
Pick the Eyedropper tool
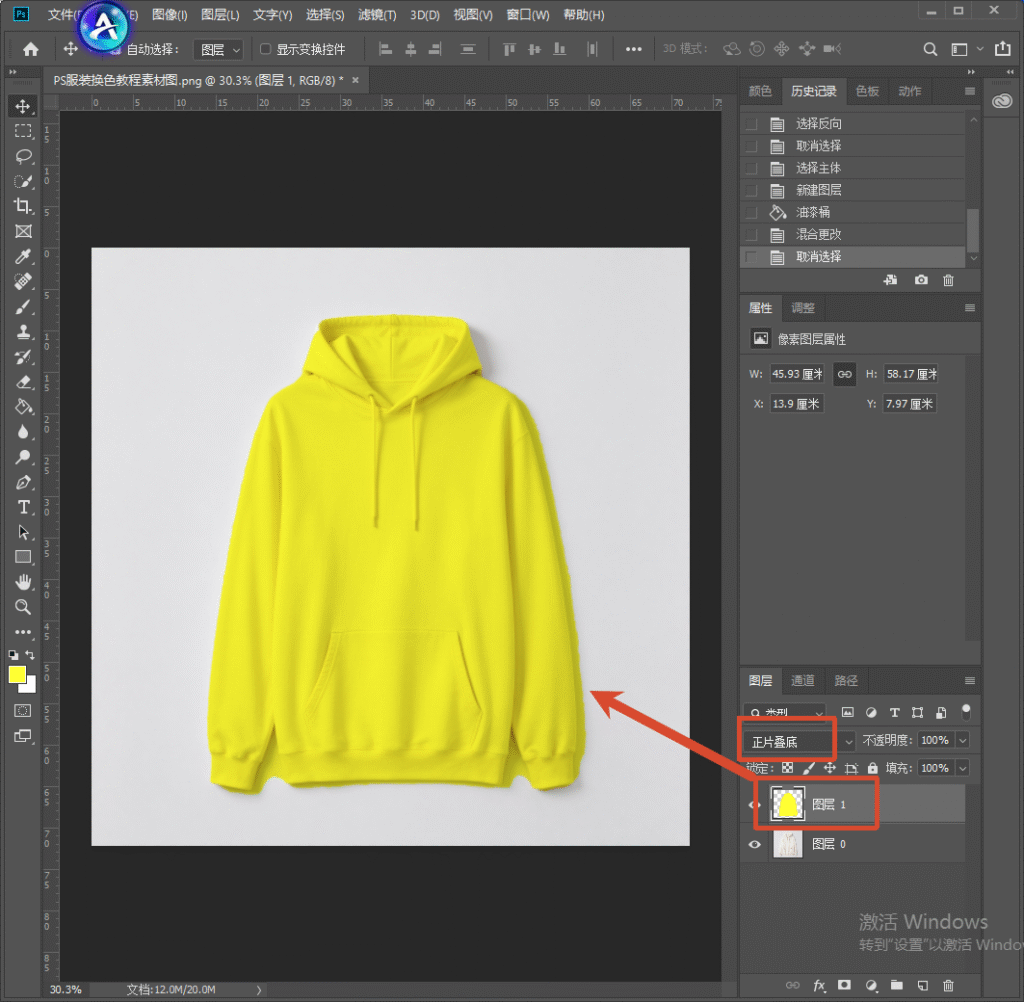[x=24, y=257]
